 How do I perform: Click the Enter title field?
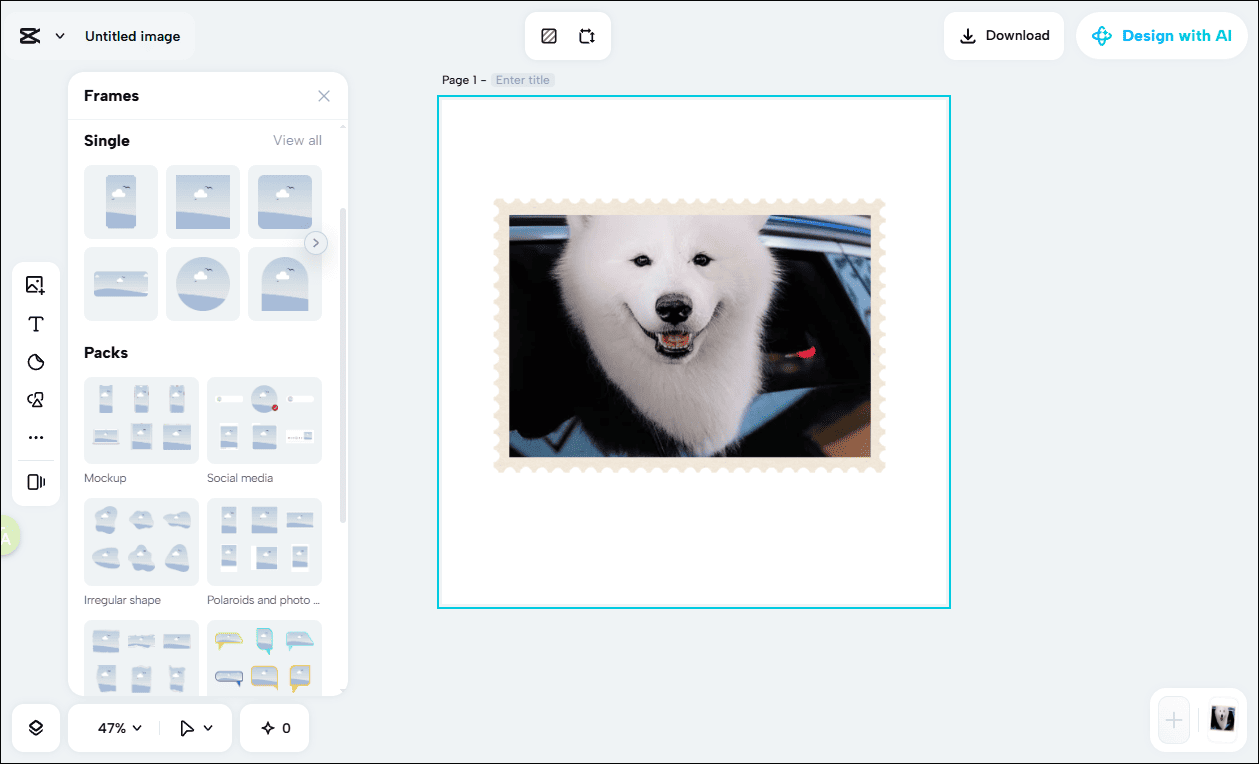[522, 79]
